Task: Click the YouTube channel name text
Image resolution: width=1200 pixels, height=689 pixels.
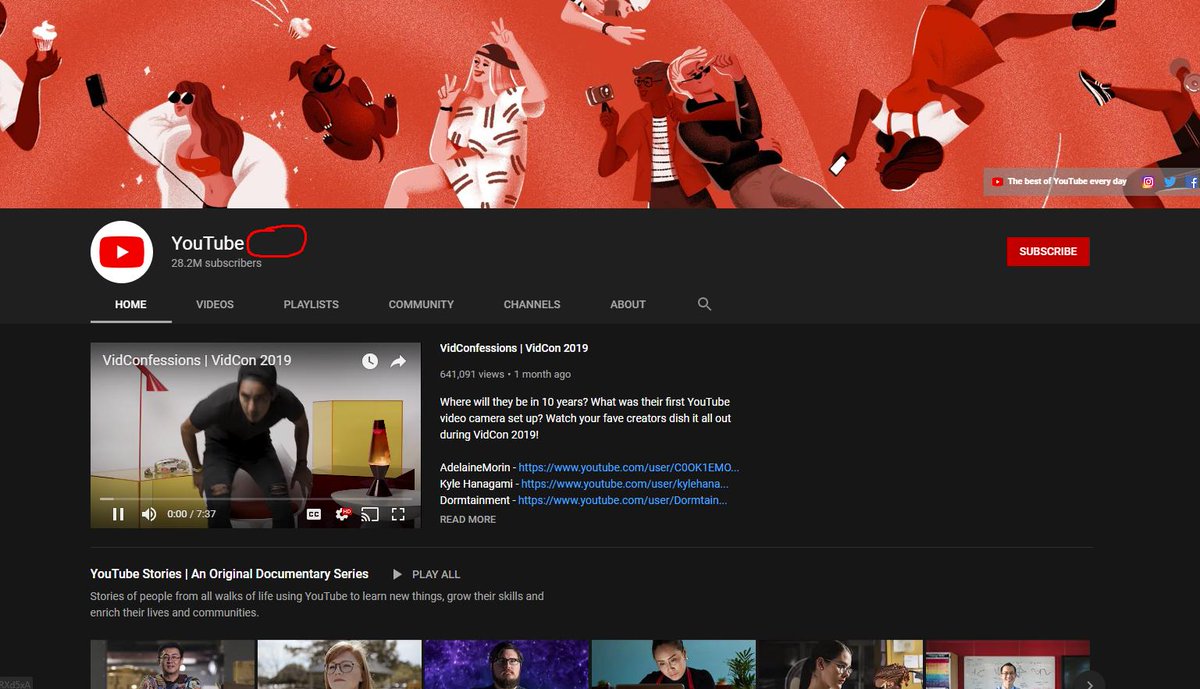Action: point(207,243)
